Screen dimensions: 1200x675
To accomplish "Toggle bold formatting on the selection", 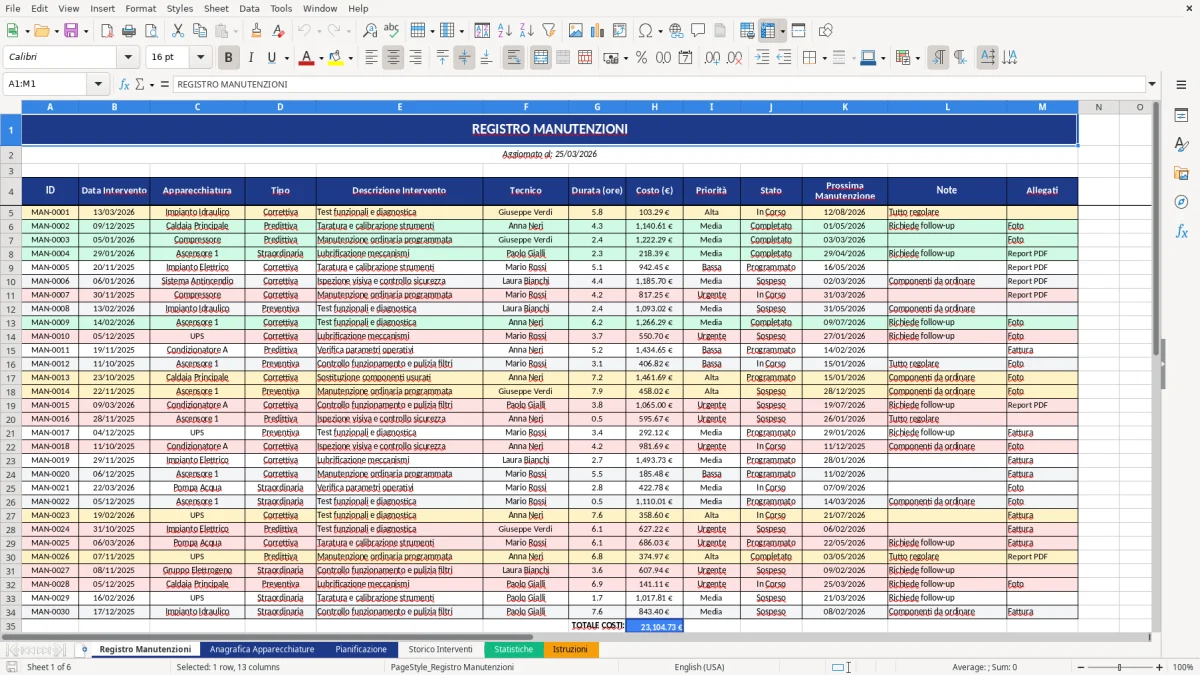I will pyautogui.click(x=228, y=57).
